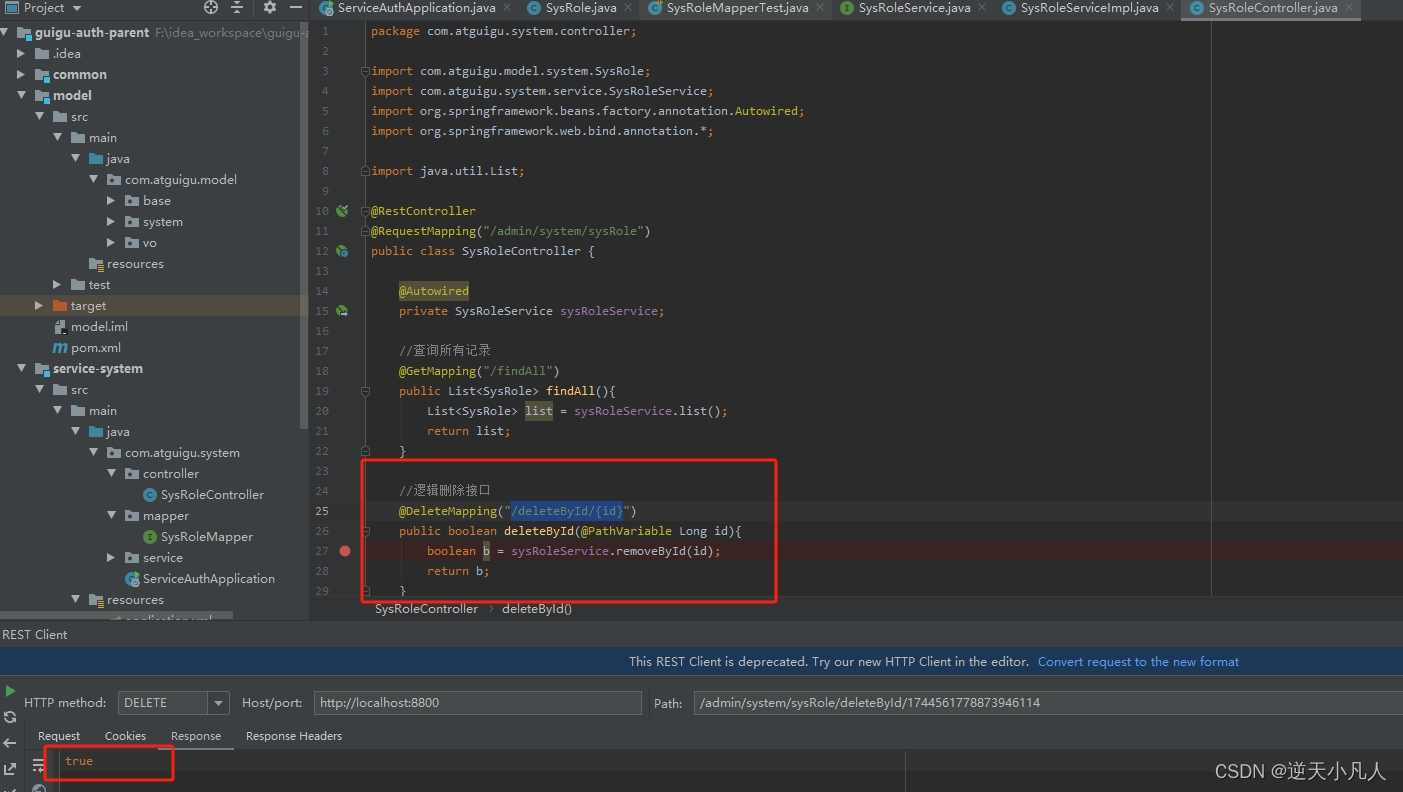The width and height of the screenshot is (1403, 792).
Task: Run the REST request with green play button
Action: 10,691
